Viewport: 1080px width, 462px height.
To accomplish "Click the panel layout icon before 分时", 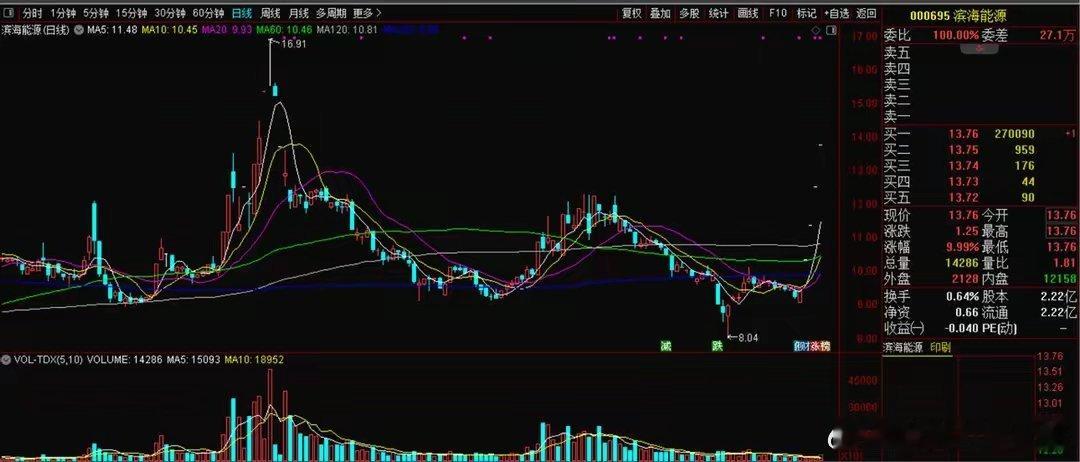I will click(x=10, y=12).
